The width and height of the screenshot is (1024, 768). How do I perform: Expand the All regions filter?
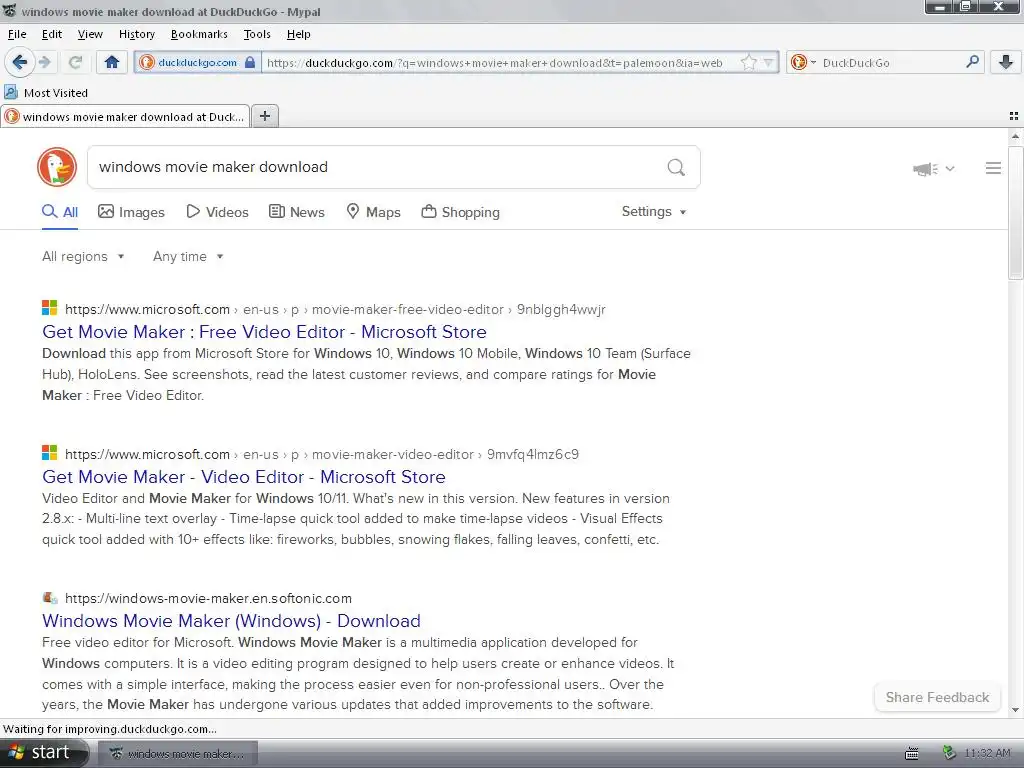tap(83, 257)
